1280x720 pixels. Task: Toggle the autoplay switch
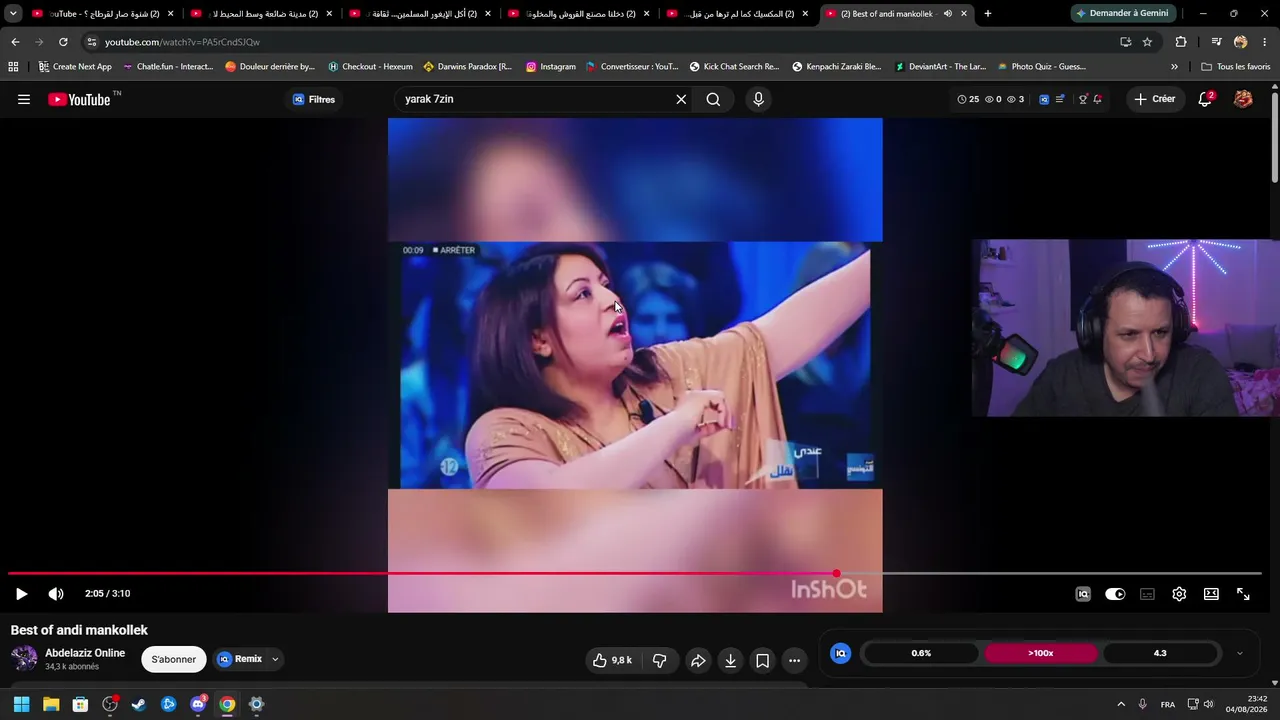[1115, 594]
